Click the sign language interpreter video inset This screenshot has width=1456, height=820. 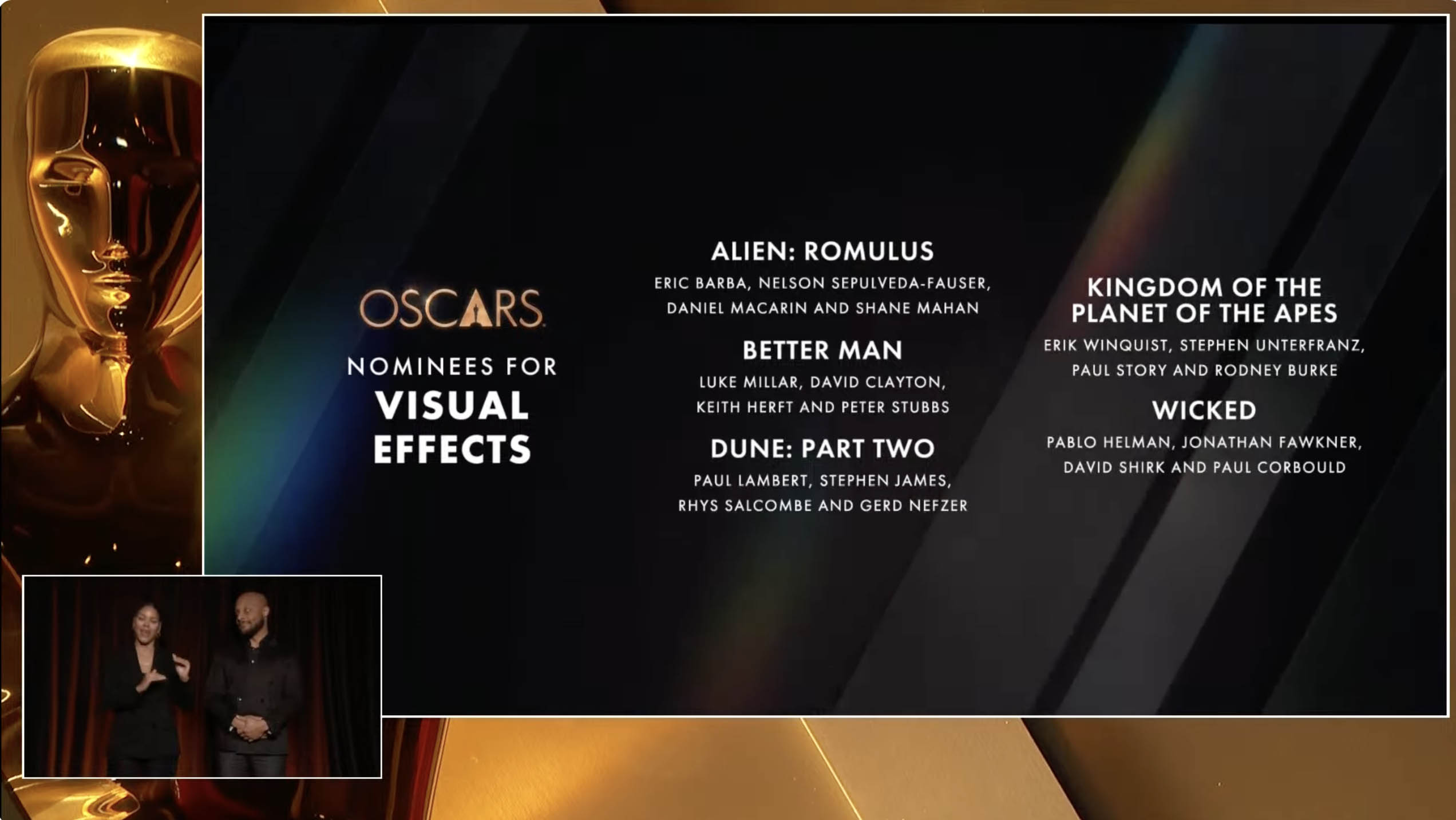click(x=202, y=676)
